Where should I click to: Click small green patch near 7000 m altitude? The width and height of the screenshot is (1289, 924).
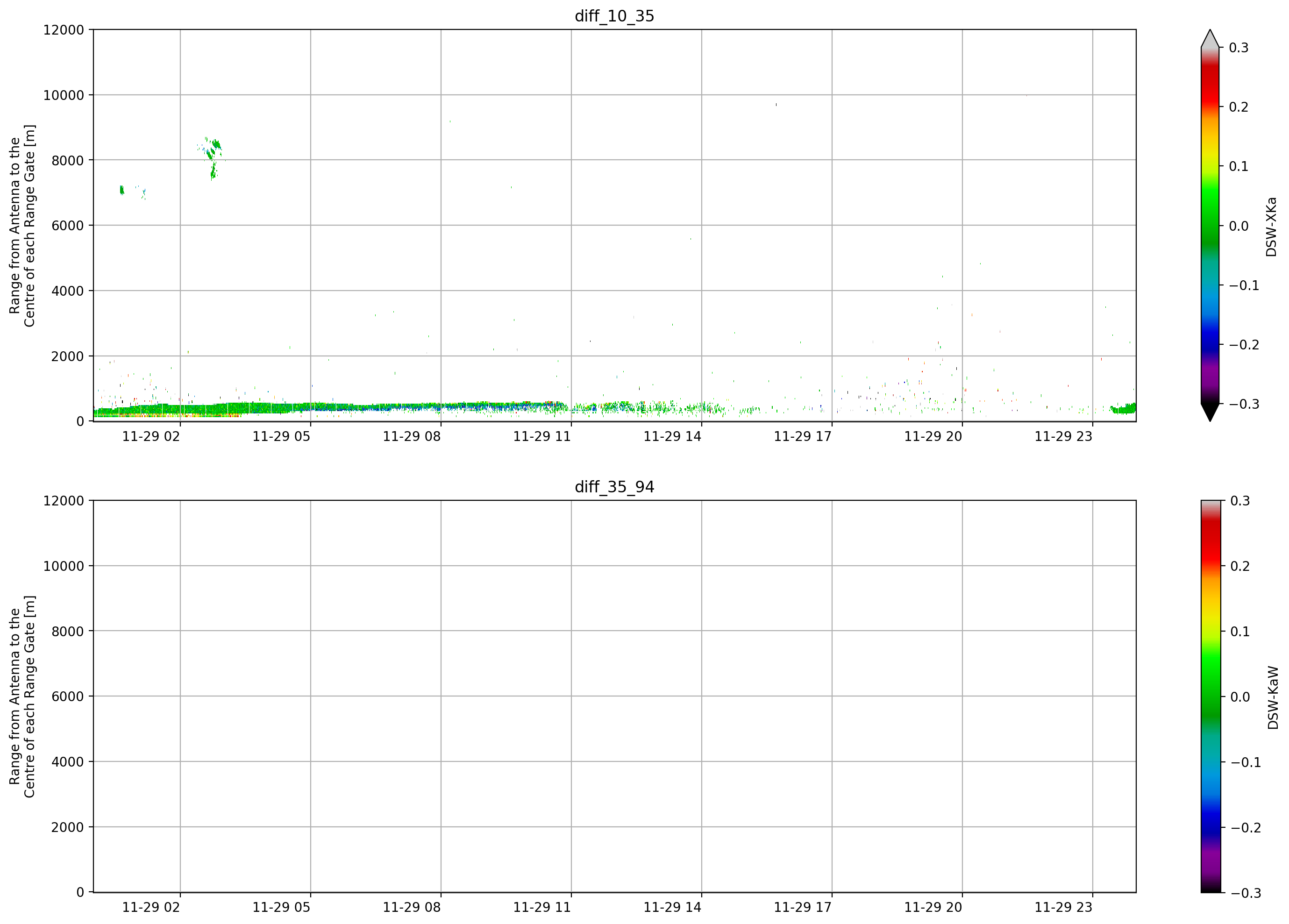point(121,190)
